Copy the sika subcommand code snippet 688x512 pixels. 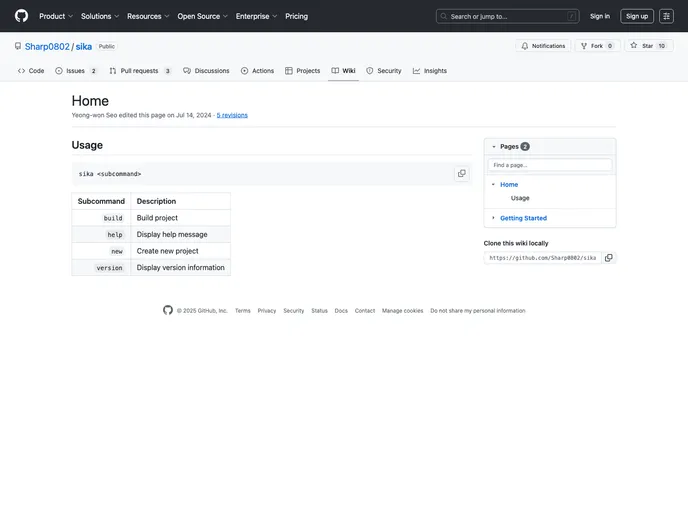coord(462,173)
